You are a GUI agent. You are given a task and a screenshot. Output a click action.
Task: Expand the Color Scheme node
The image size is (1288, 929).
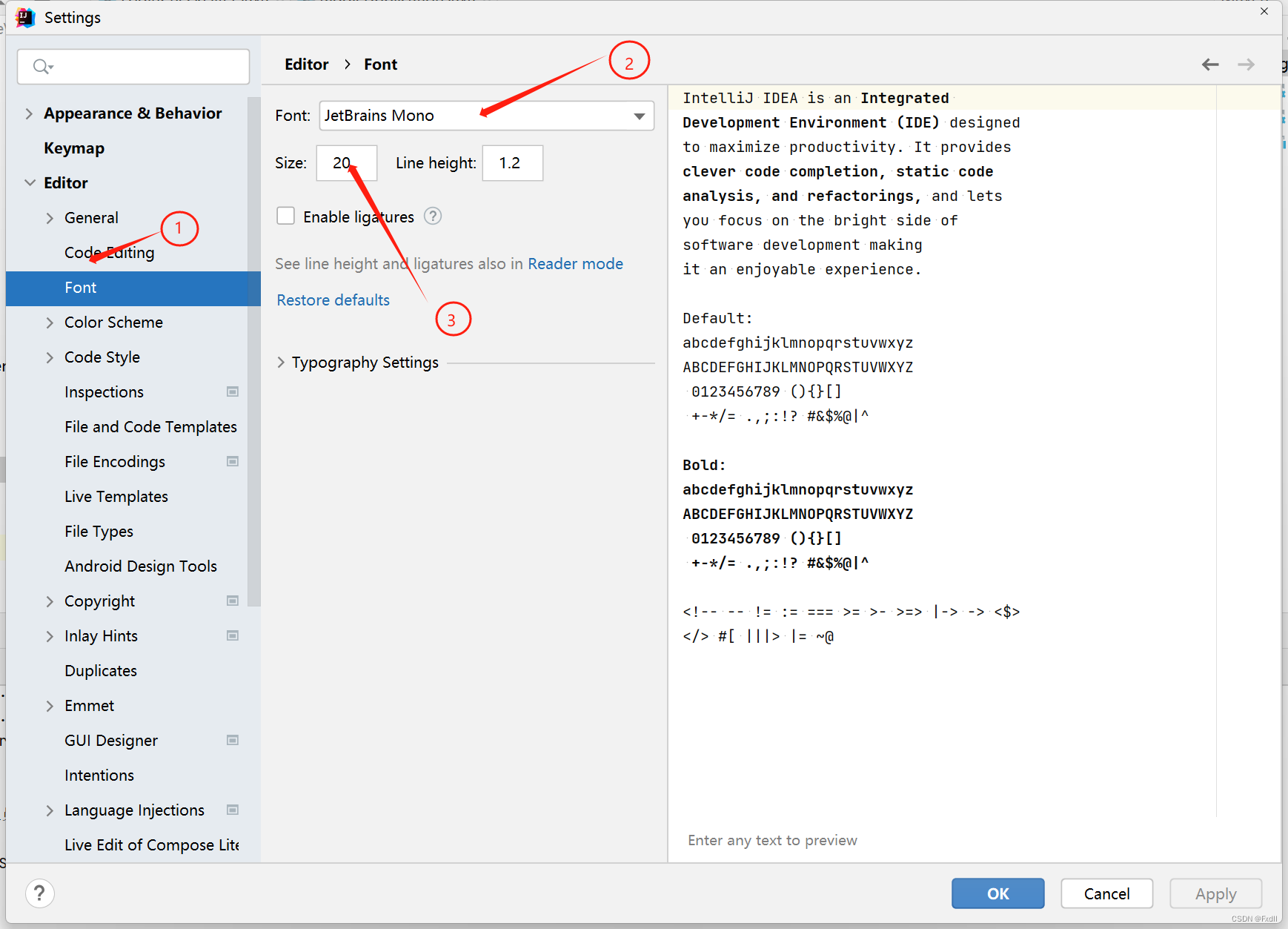pyautogui.click(x=50, y=323)
